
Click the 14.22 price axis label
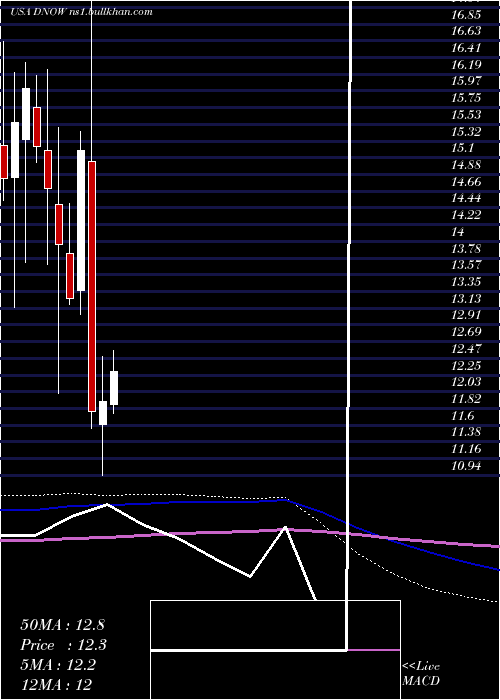pos(466,215)
